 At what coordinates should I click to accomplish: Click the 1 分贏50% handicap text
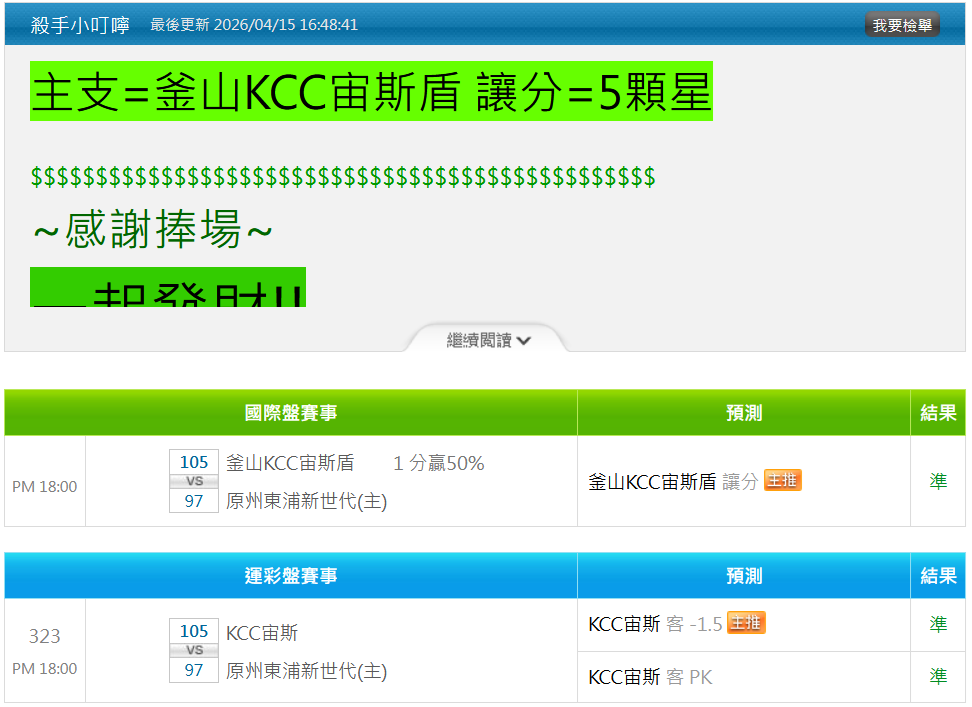[439, 463]
